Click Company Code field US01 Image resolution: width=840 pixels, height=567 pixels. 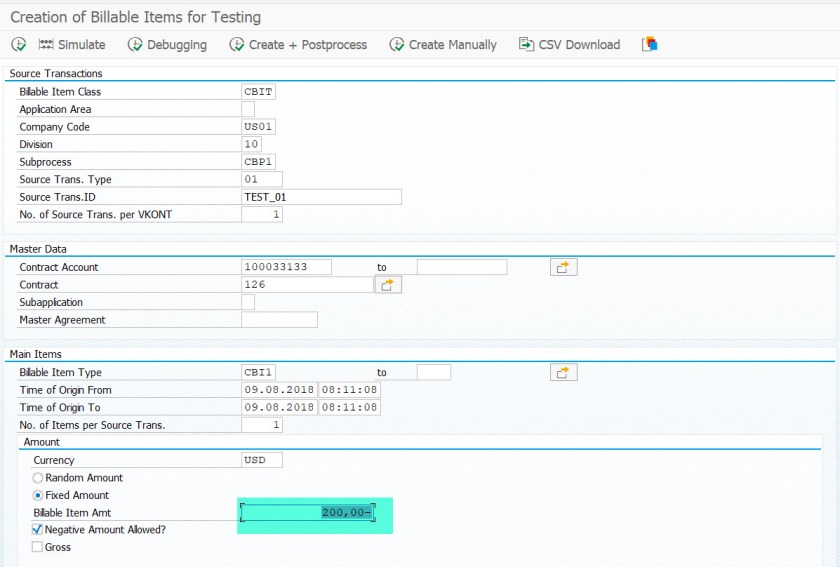point(258,126)
